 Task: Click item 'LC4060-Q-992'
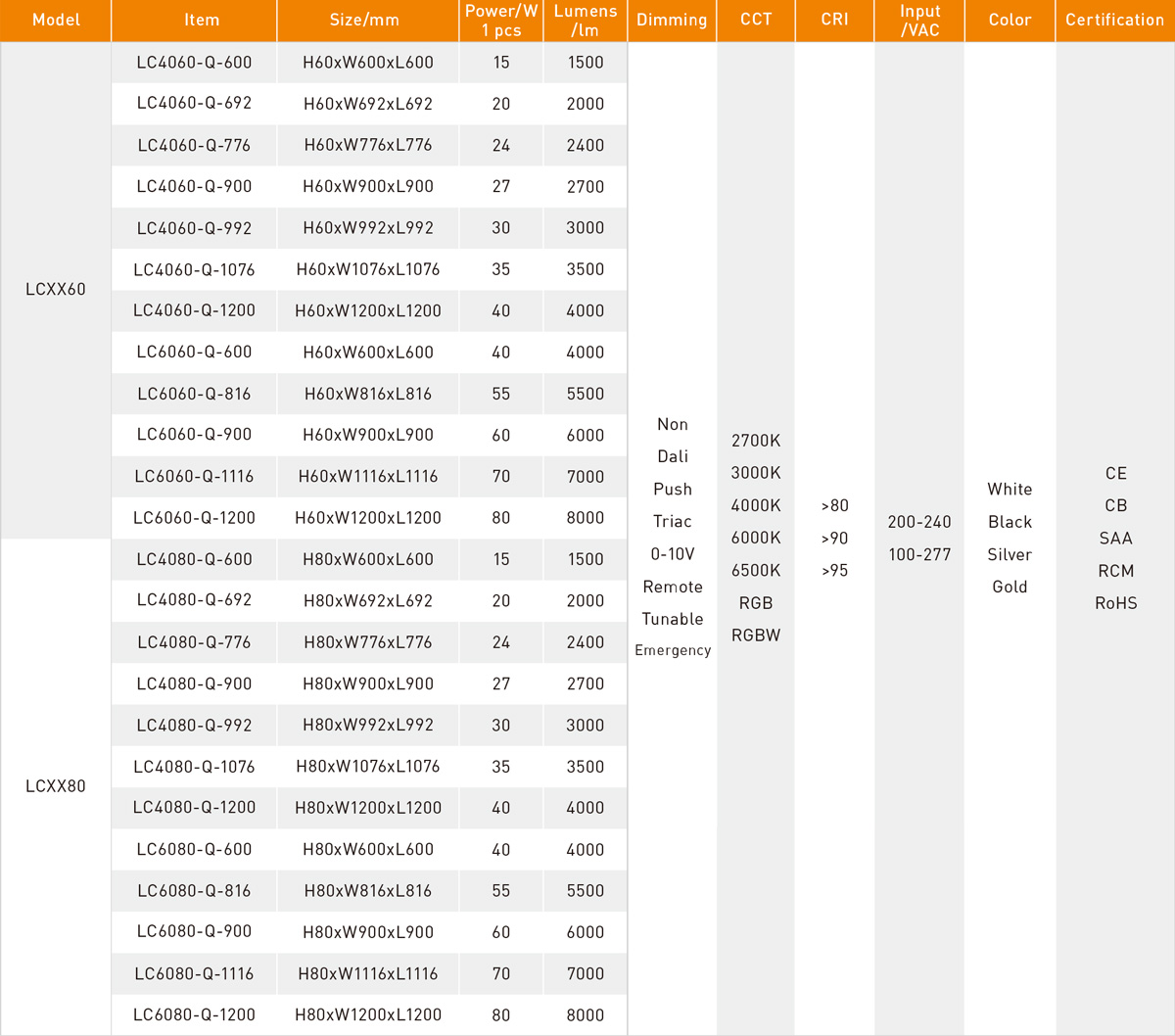click(195, 228)
